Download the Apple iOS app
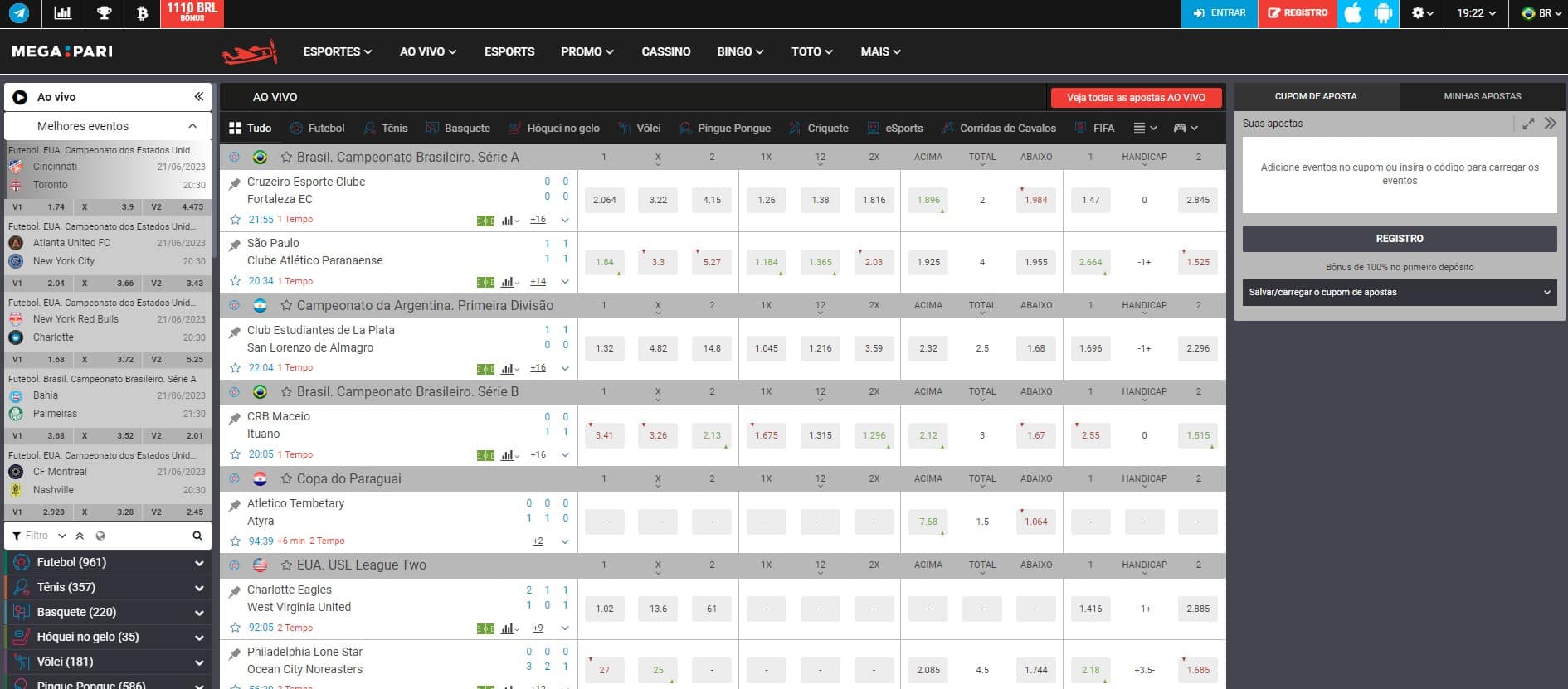 click(x=1352, y=13)
